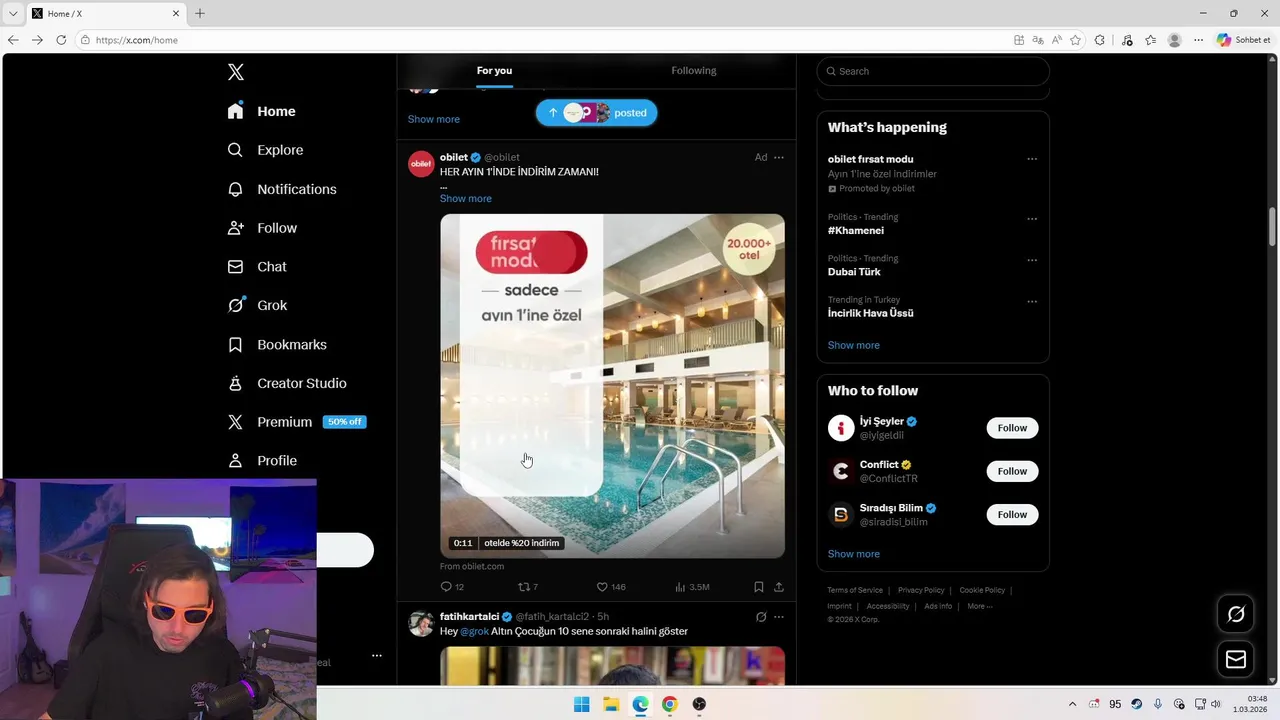Click the X logo in sidebar
Screen dimensions: 1280x720
pos(236,72)
